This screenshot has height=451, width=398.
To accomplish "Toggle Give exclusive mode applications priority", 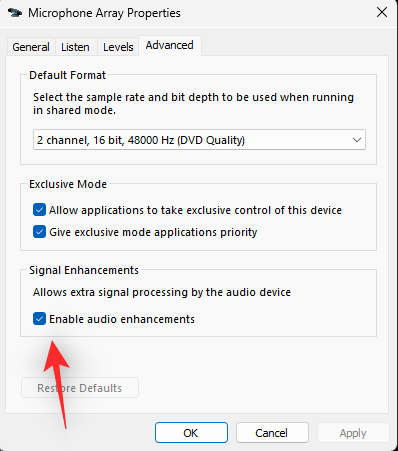I will tap(39, 232).
